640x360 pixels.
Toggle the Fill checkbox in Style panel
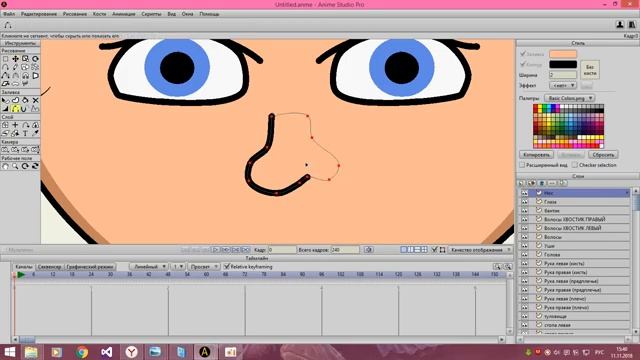pos(523,53)
